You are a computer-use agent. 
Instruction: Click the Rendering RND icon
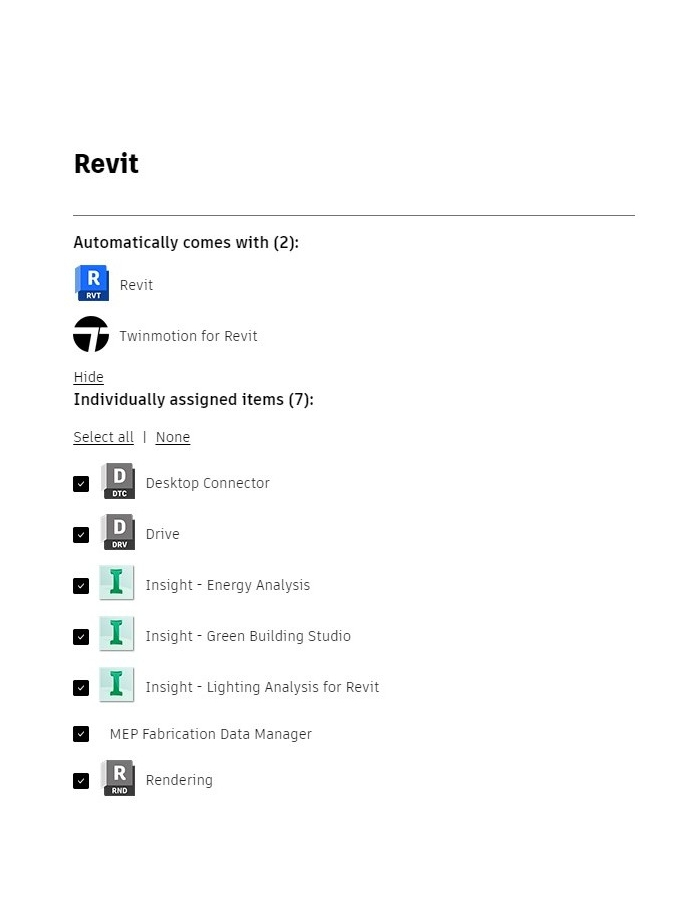point(118,778)
